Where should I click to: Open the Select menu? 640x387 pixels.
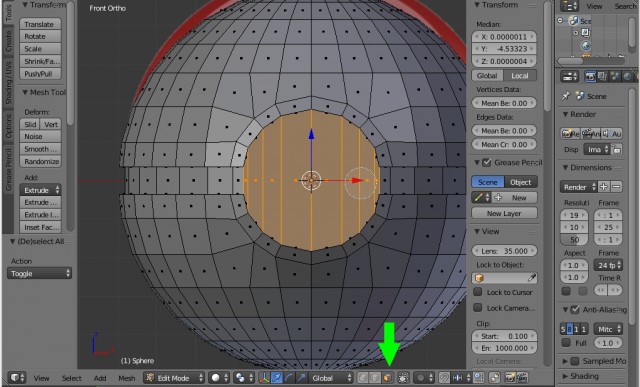click(x=71, y=378)
